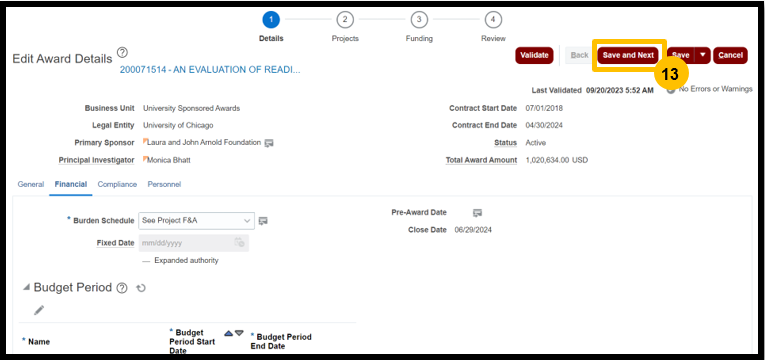Screen dimensions: 765x360
Task: Collapse the Budget Period section
Action: (26, 288)
